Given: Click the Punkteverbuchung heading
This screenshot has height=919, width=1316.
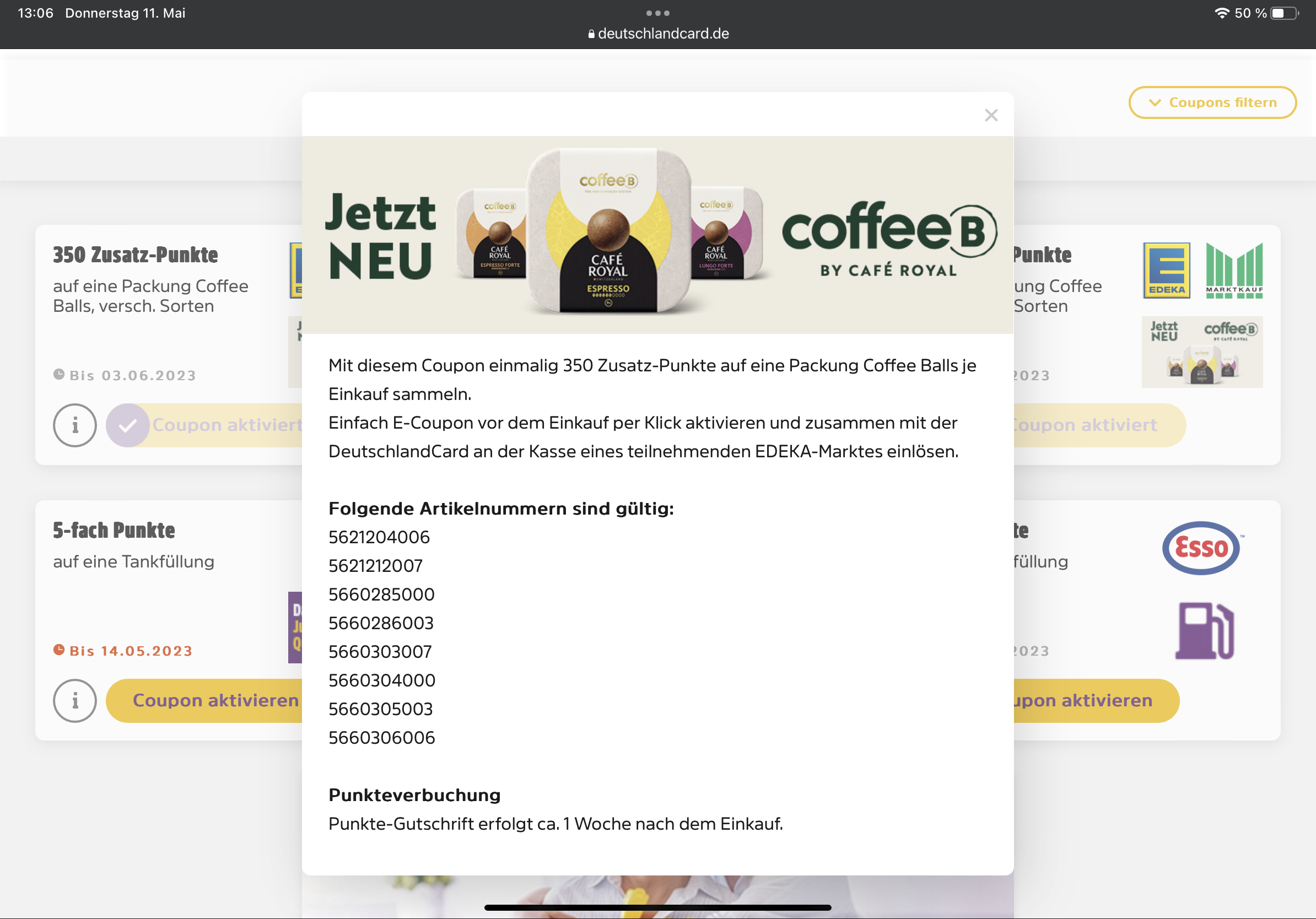Looking at the screenshot, I should point(414,795).
